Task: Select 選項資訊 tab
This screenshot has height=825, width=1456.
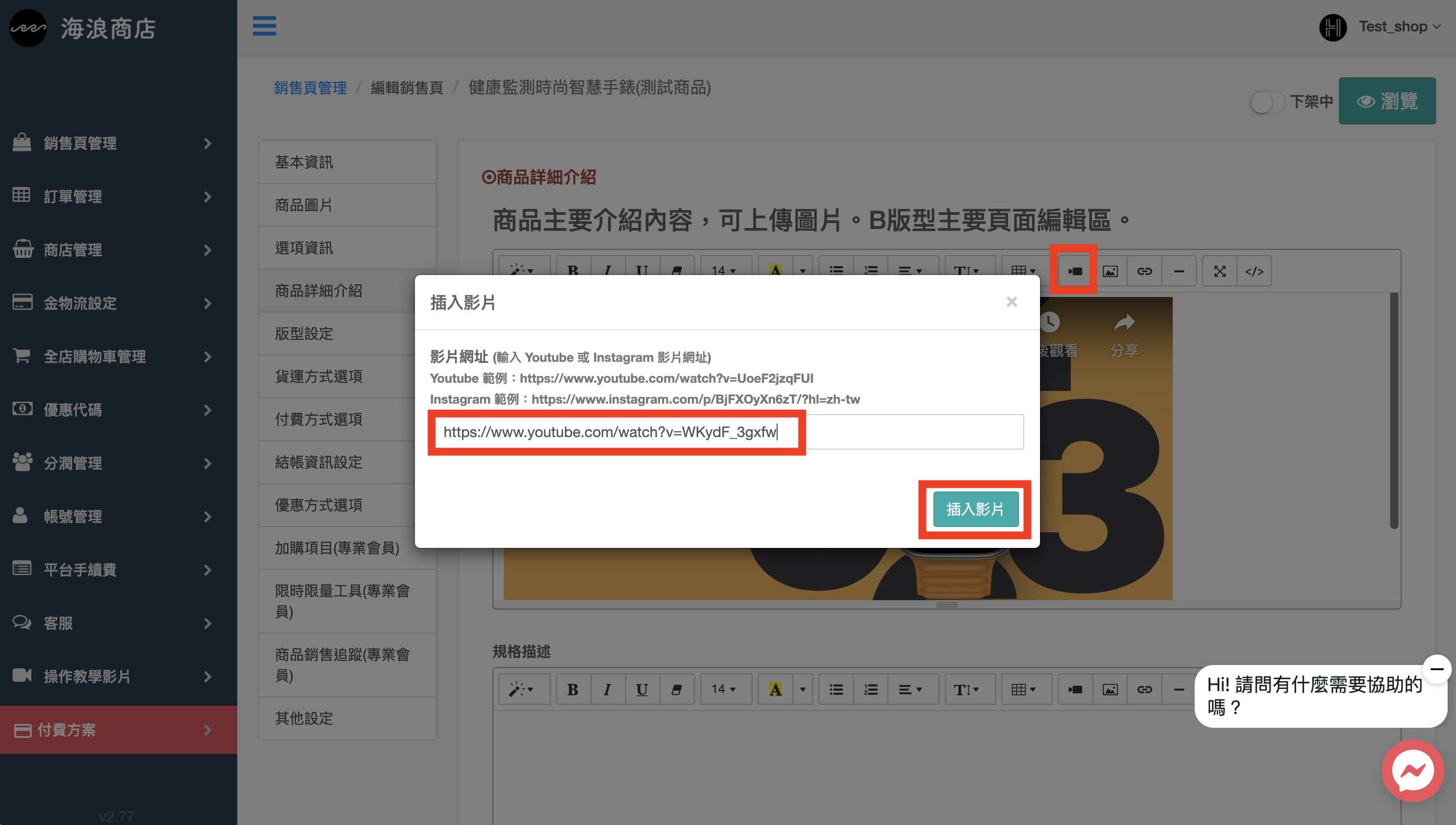Action: pyautogui.click(x=347, y=248)
